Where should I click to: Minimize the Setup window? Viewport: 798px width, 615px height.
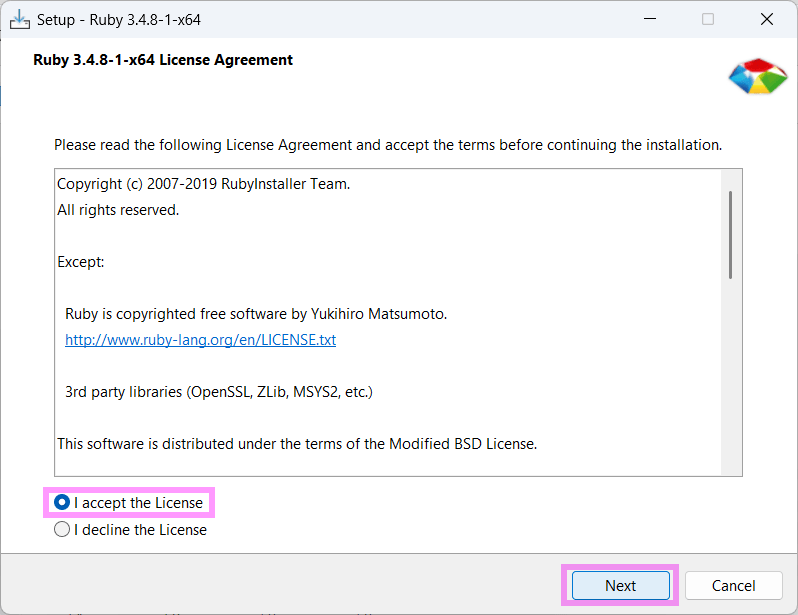[x=651, y=19]
